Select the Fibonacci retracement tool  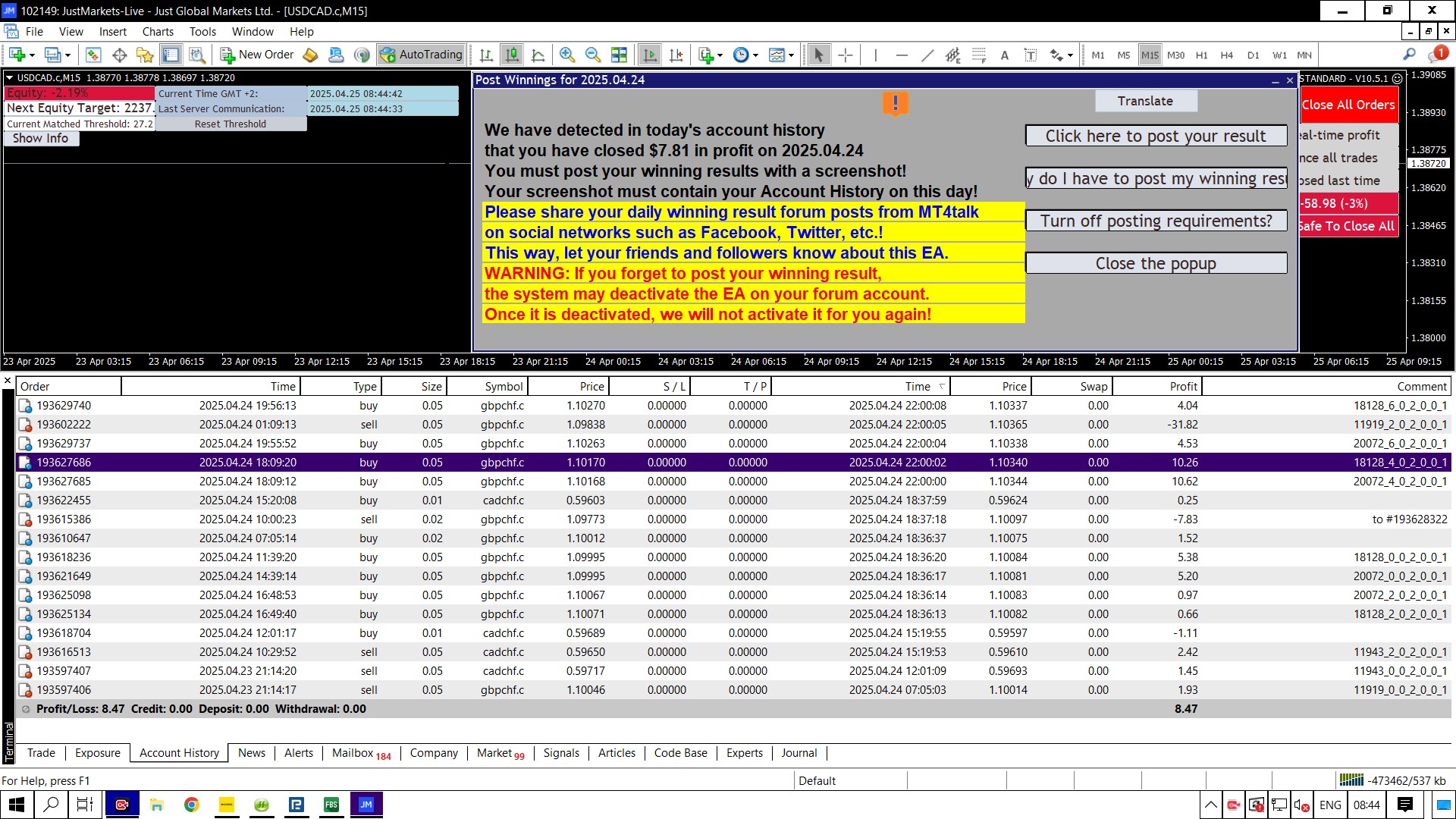click(979, 55)
